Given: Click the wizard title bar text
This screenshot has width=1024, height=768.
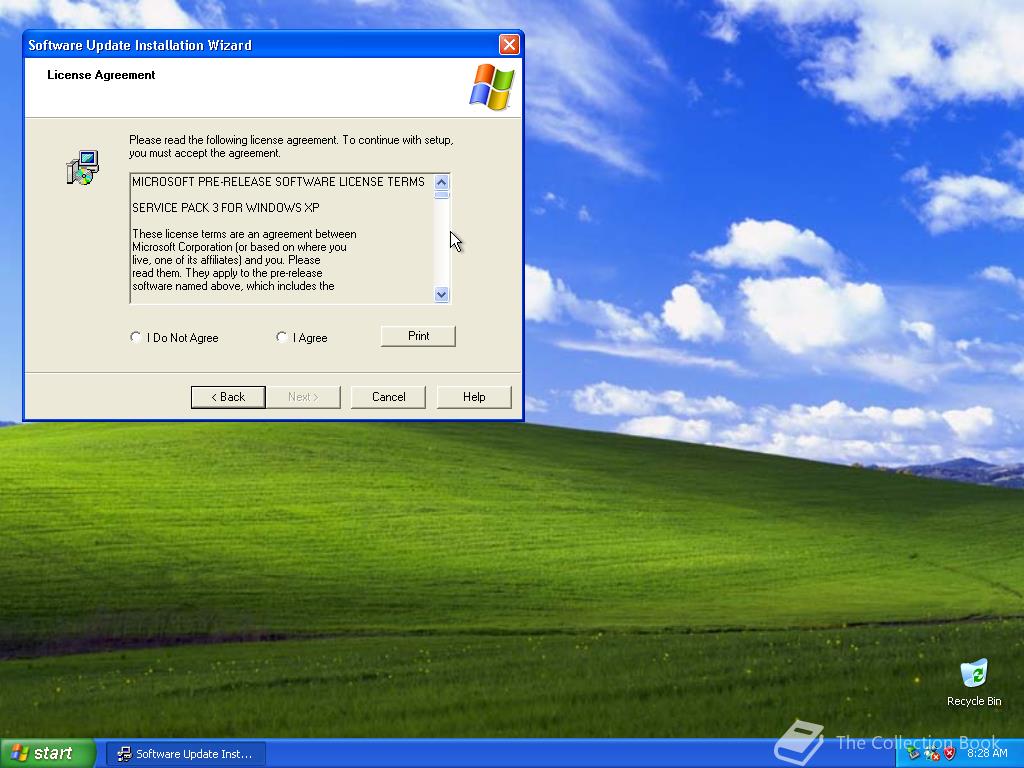Looking at the screenshot, I should point(140,45).
